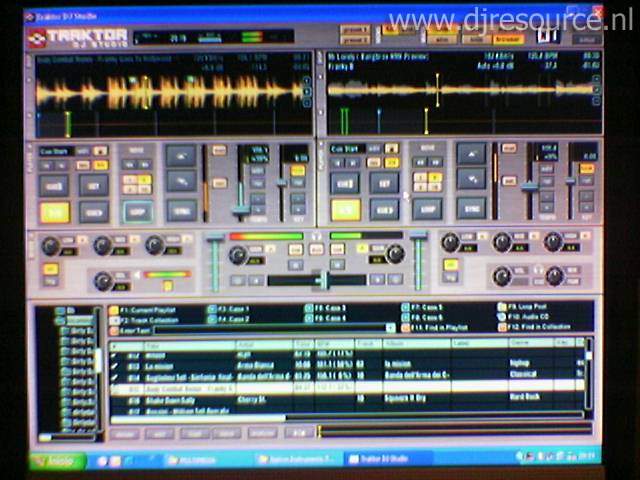The image size is (640, 480).
Task: Click the right channel gain knob near crossfader
Action: click(395, 253)
